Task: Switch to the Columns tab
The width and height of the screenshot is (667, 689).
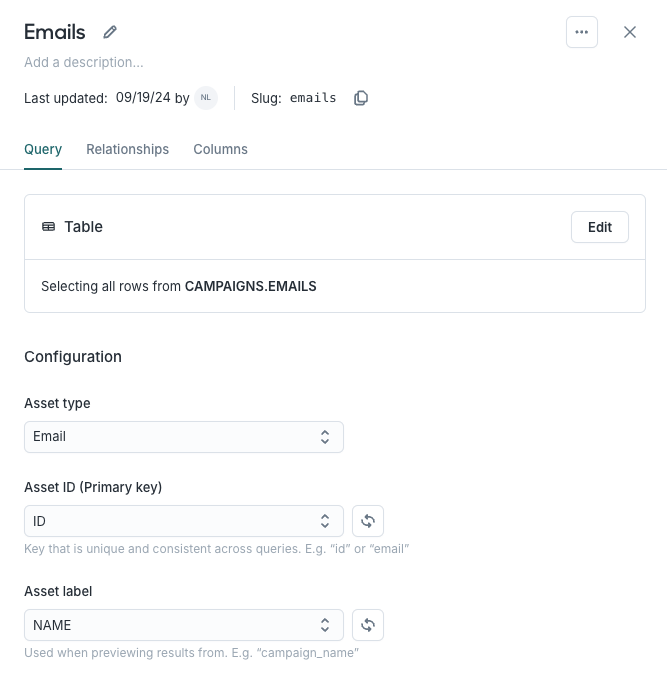Action: point(220,149)
